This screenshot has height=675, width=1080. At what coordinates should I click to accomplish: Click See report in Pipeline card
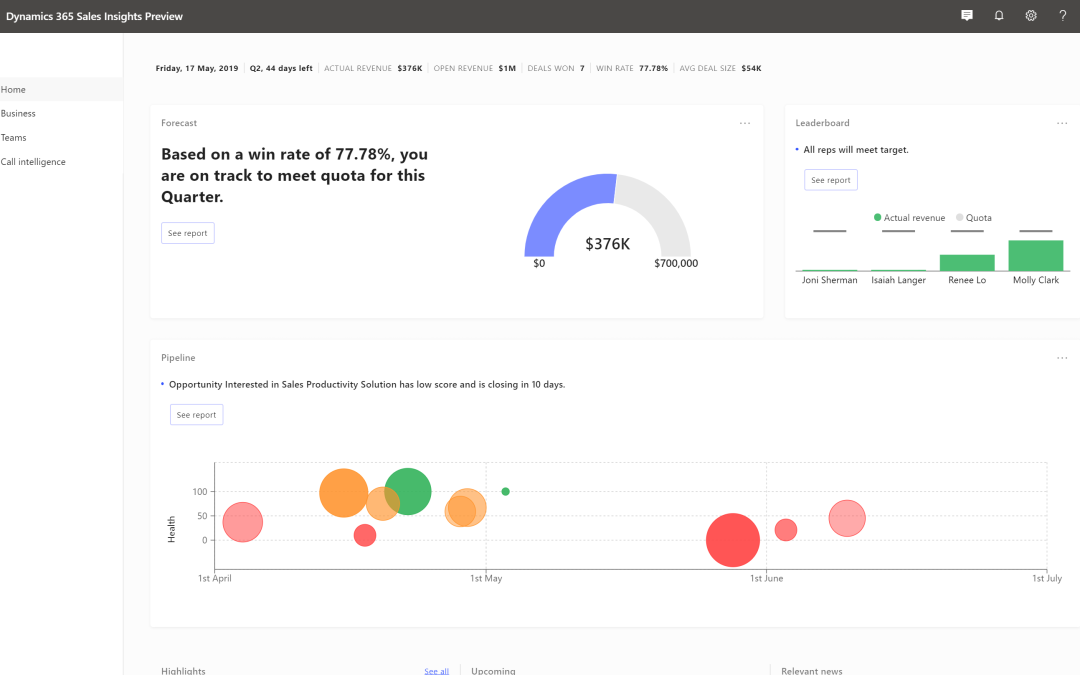(x=196, y=414)
